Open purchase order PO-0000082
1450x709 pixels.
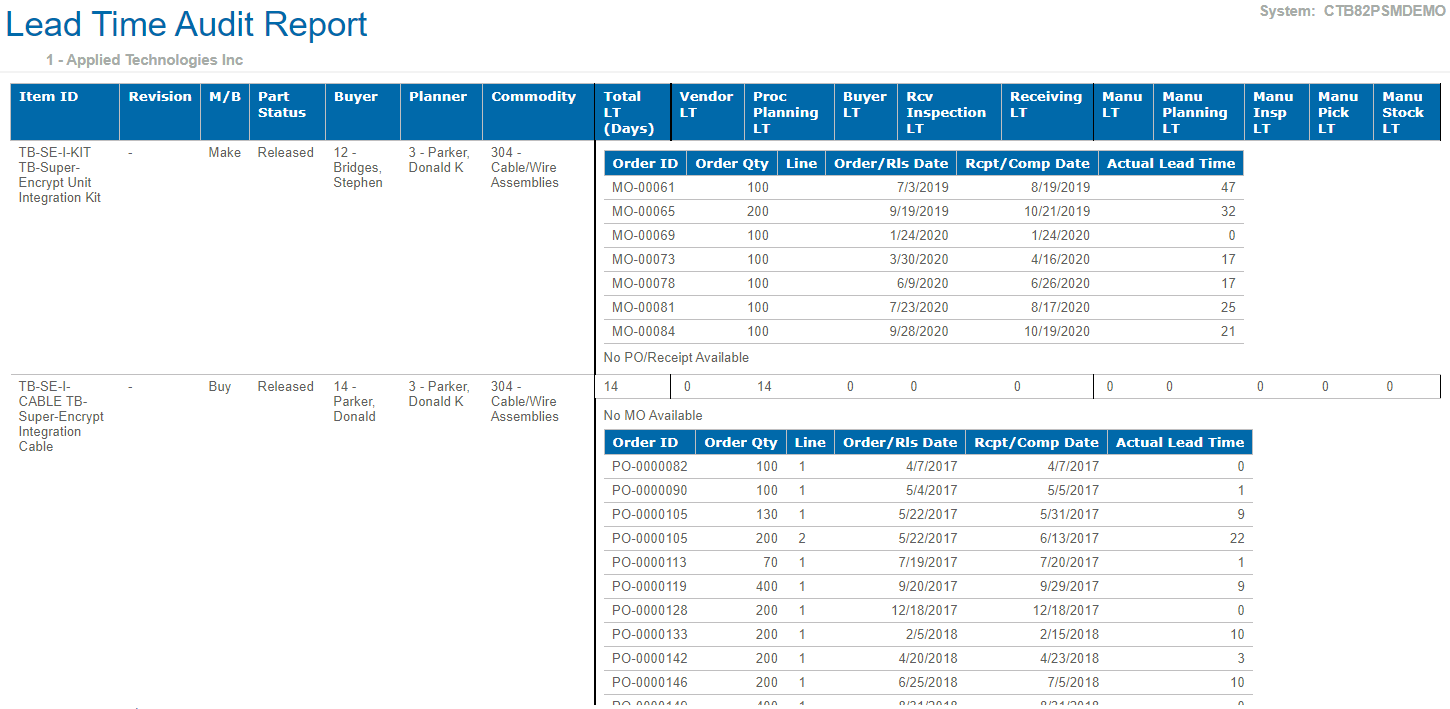coord(650,466)
